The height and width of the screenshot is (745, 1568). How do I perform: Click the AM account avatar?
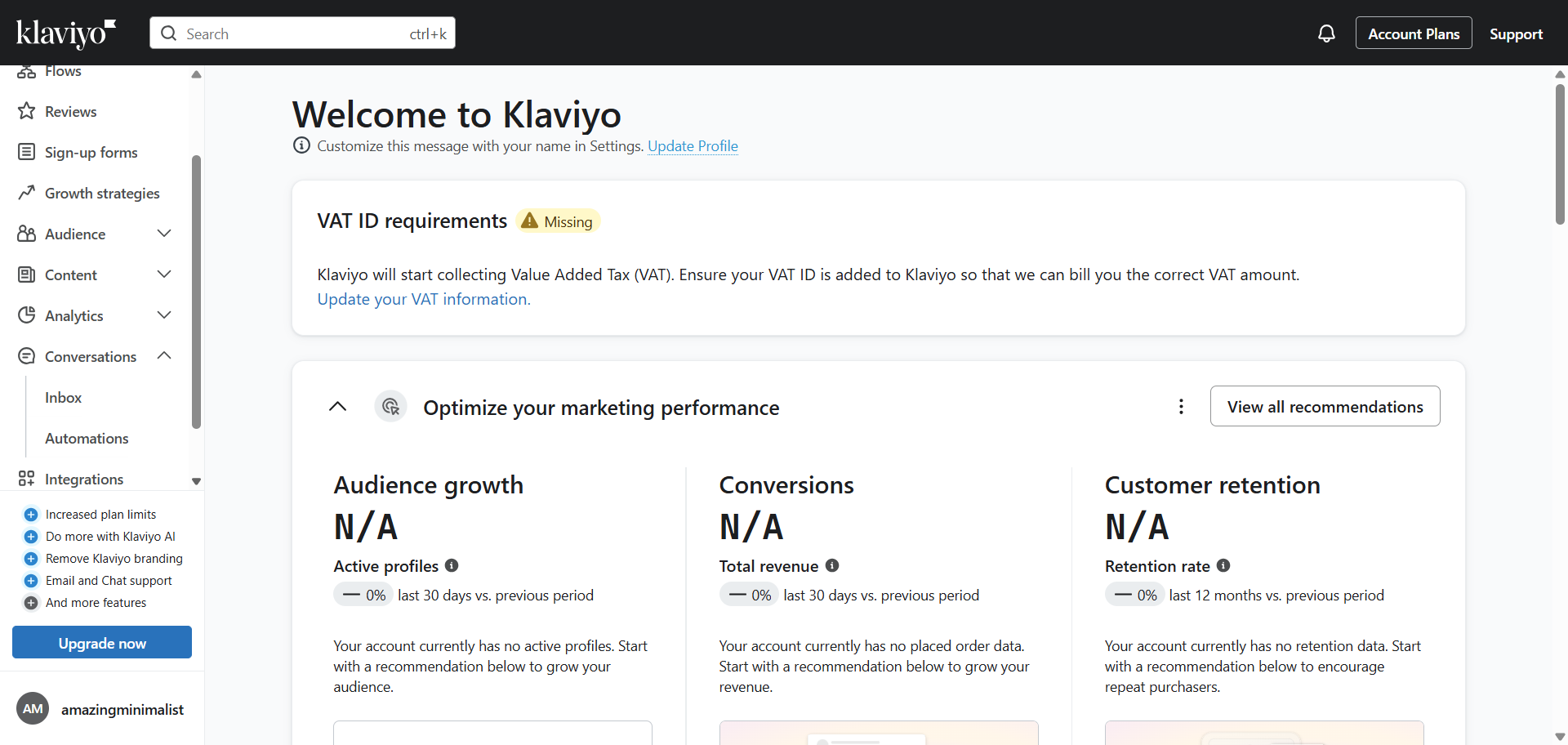(x=33, y=709)
